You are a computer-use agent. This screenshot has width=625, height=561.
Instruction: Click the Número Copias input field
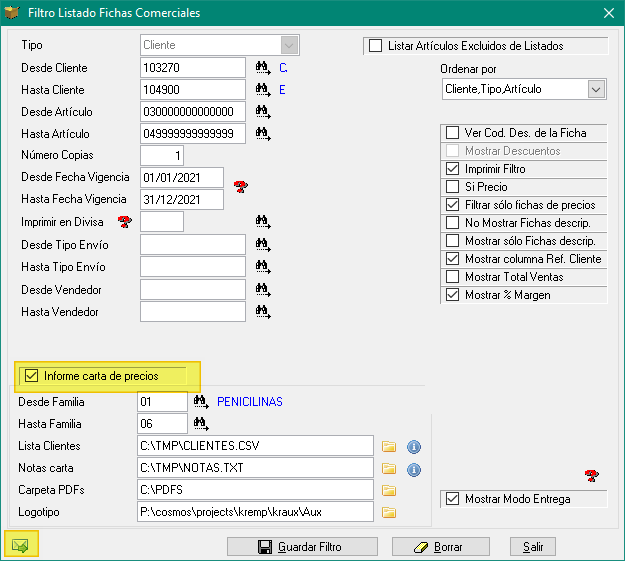[162, 156]
